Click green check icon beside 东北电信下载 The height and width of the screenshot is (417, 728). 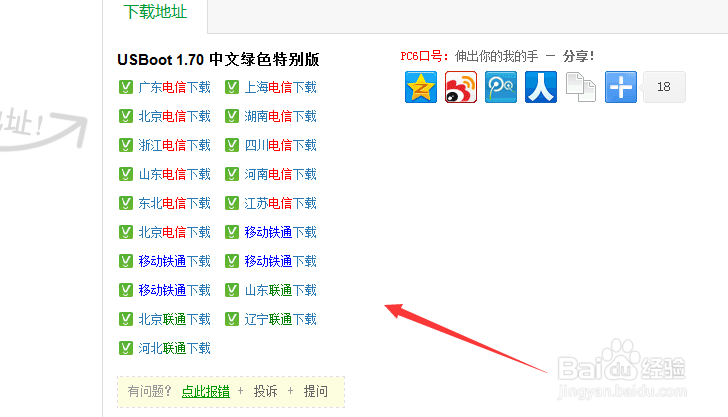coord(126,203)
